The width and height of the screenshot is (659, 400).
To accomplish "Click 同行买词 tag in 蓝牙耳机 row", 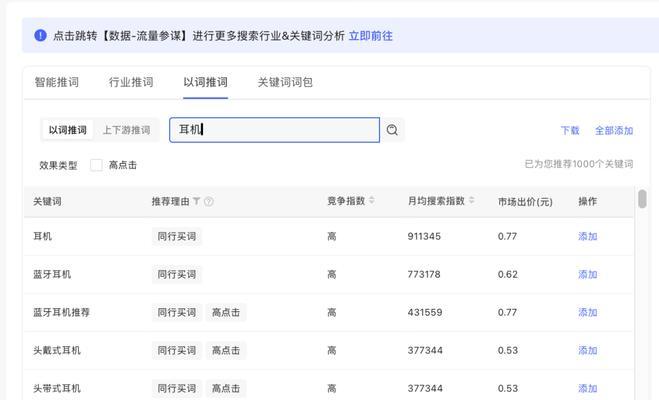I will pos(177,275).
